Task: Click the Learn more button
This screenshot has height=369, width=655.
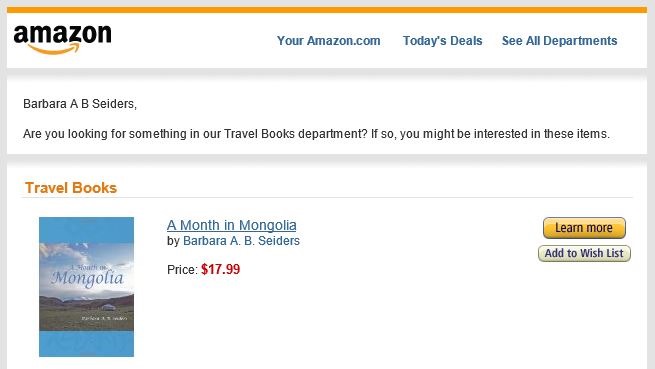Action: tap(584, 228)
